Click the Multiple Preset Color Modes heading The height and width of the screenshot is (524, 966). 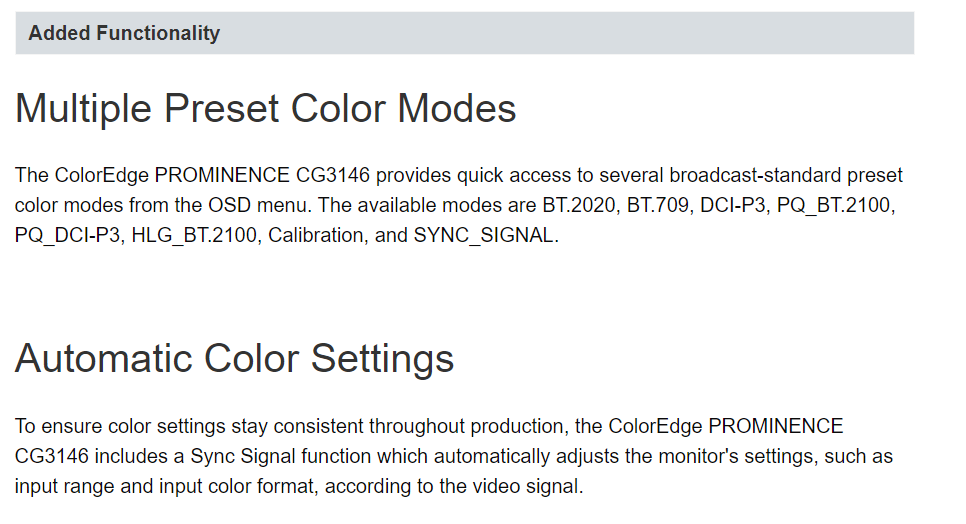(x=266, y=109)
